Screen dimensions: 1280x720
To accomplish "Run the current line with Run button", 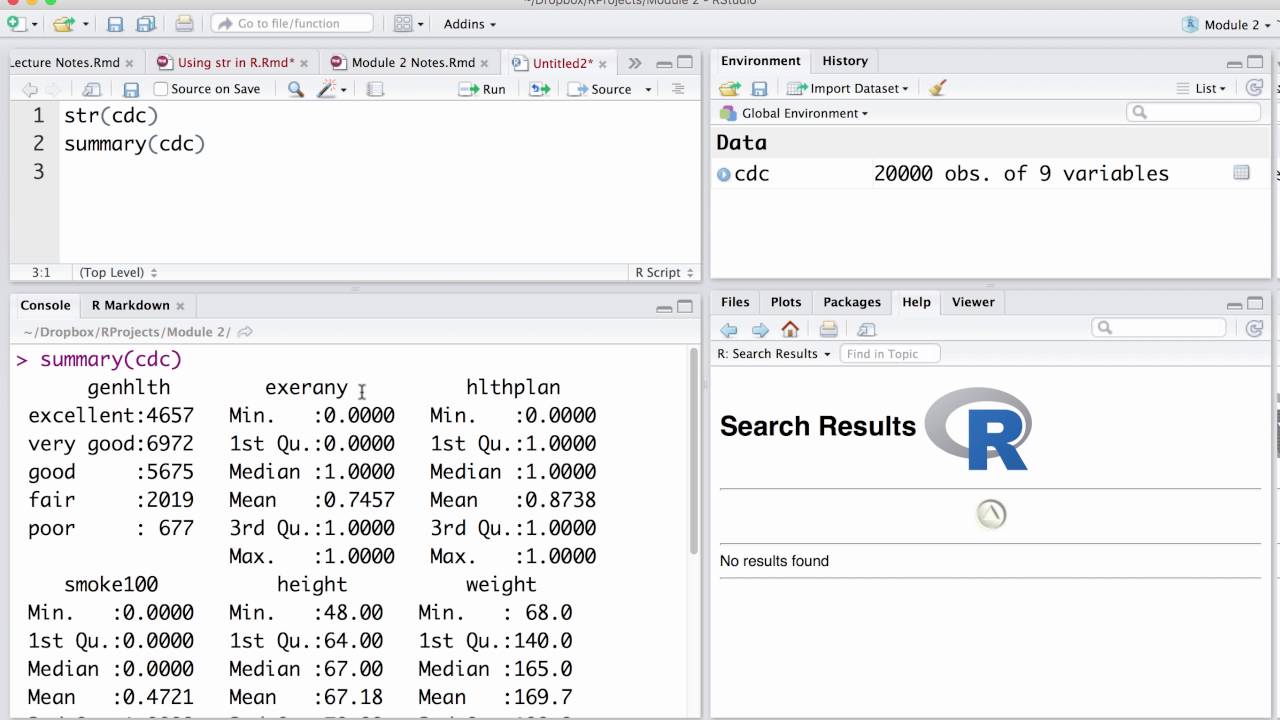I will coord(482,89).
